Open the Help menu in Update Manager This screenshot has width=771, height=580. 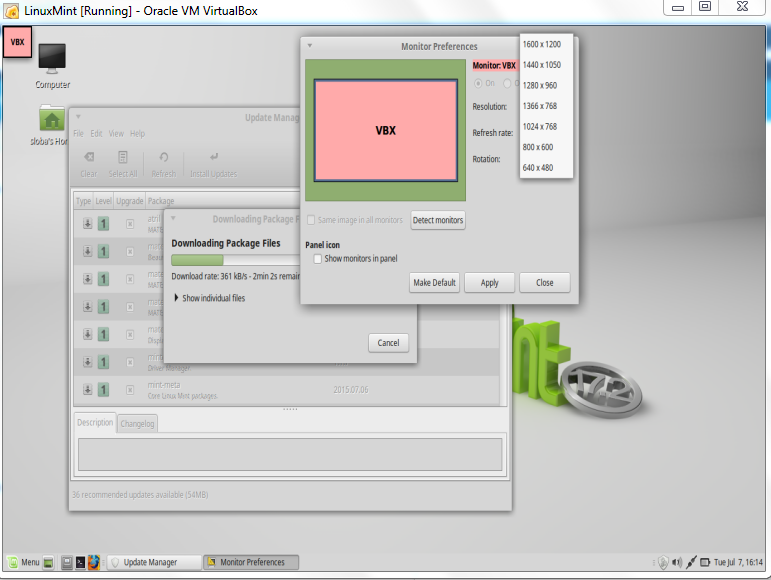pos(137,134)
